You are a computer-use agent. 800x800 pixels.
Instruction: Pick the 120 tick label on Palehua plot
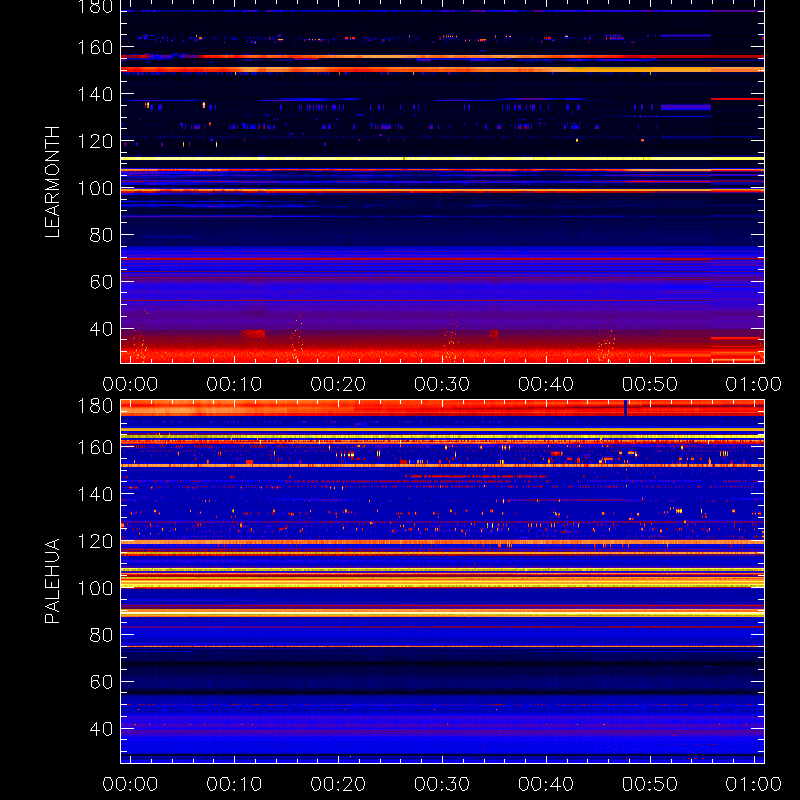point(95,541)
